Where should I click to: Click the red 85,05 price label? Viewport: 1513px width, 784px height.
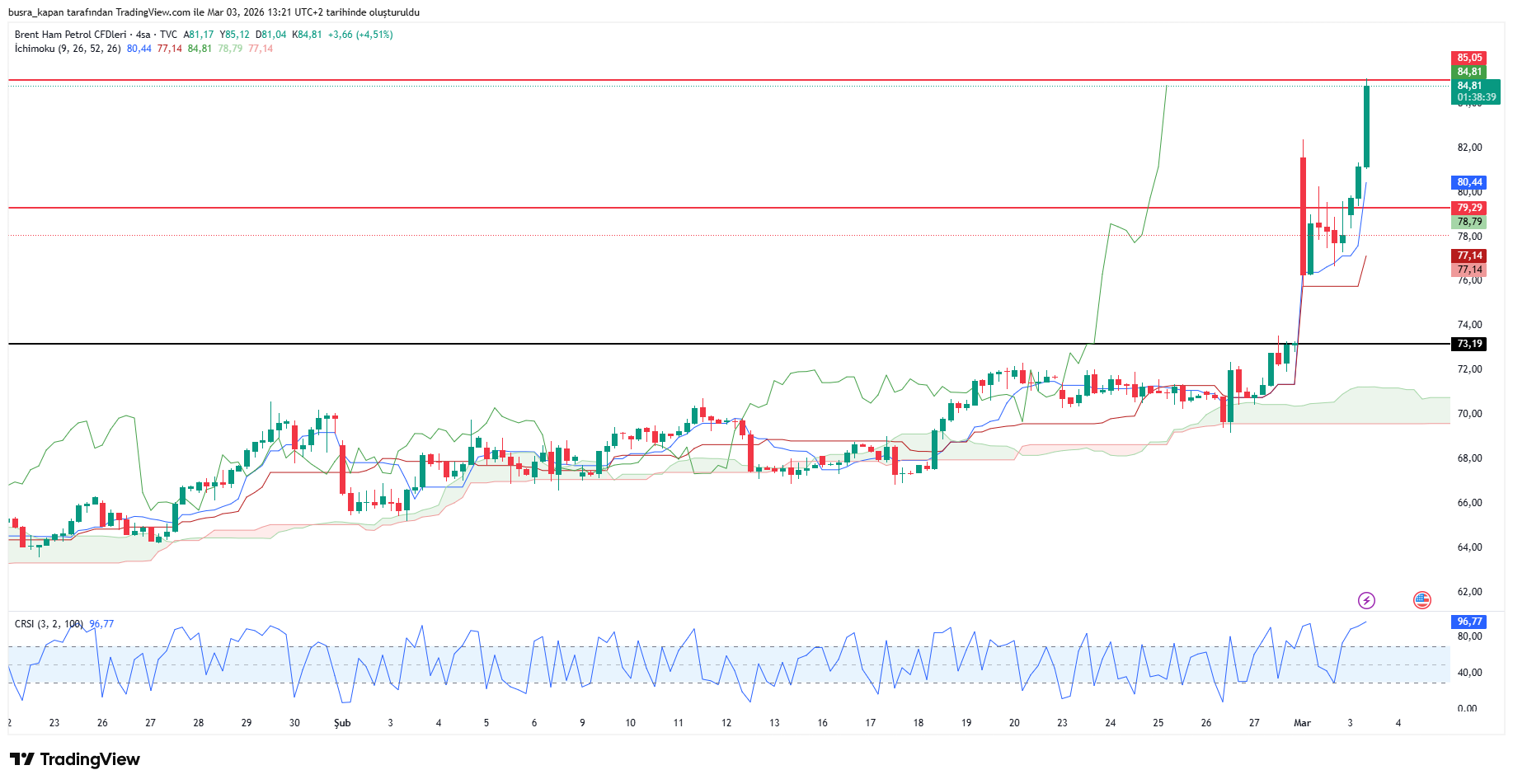point(1468,58)
